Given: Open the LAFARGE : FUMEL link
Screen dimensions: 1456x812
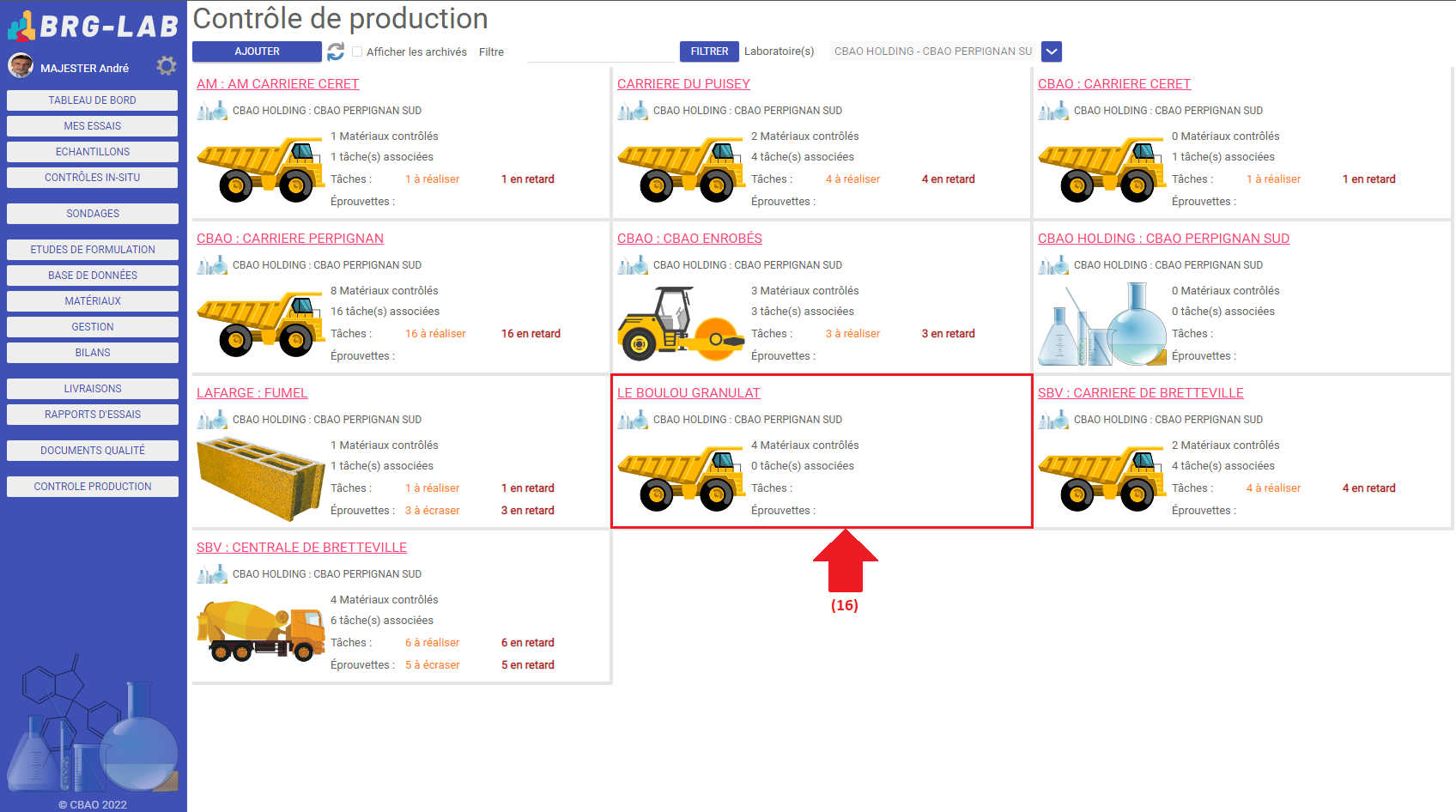Looking at the screenshot, I should (252, 393).
